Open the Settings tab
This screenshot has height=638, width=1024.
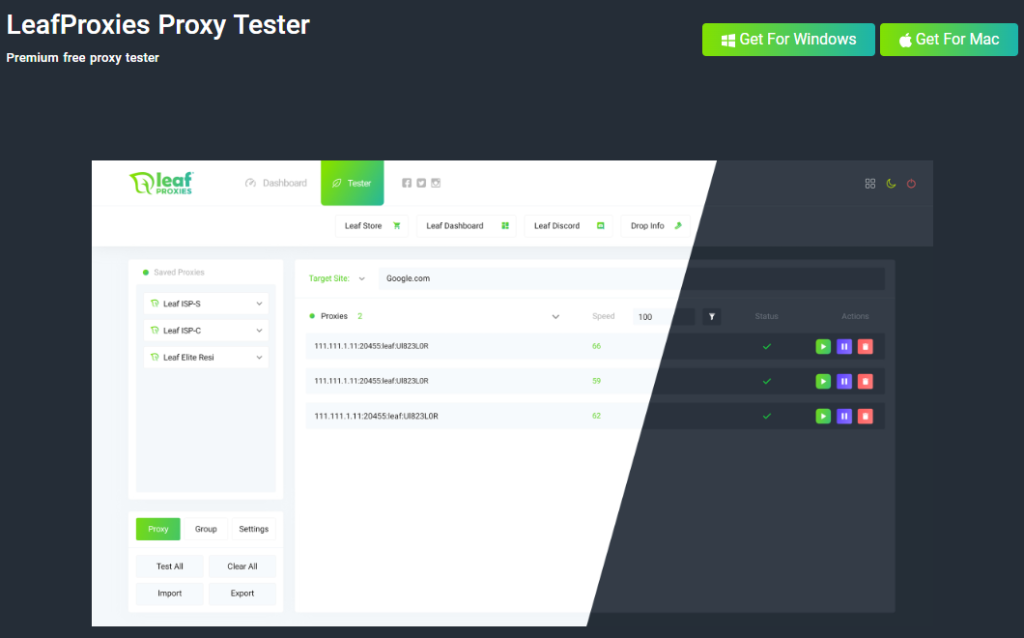click(x=254, y=529)
